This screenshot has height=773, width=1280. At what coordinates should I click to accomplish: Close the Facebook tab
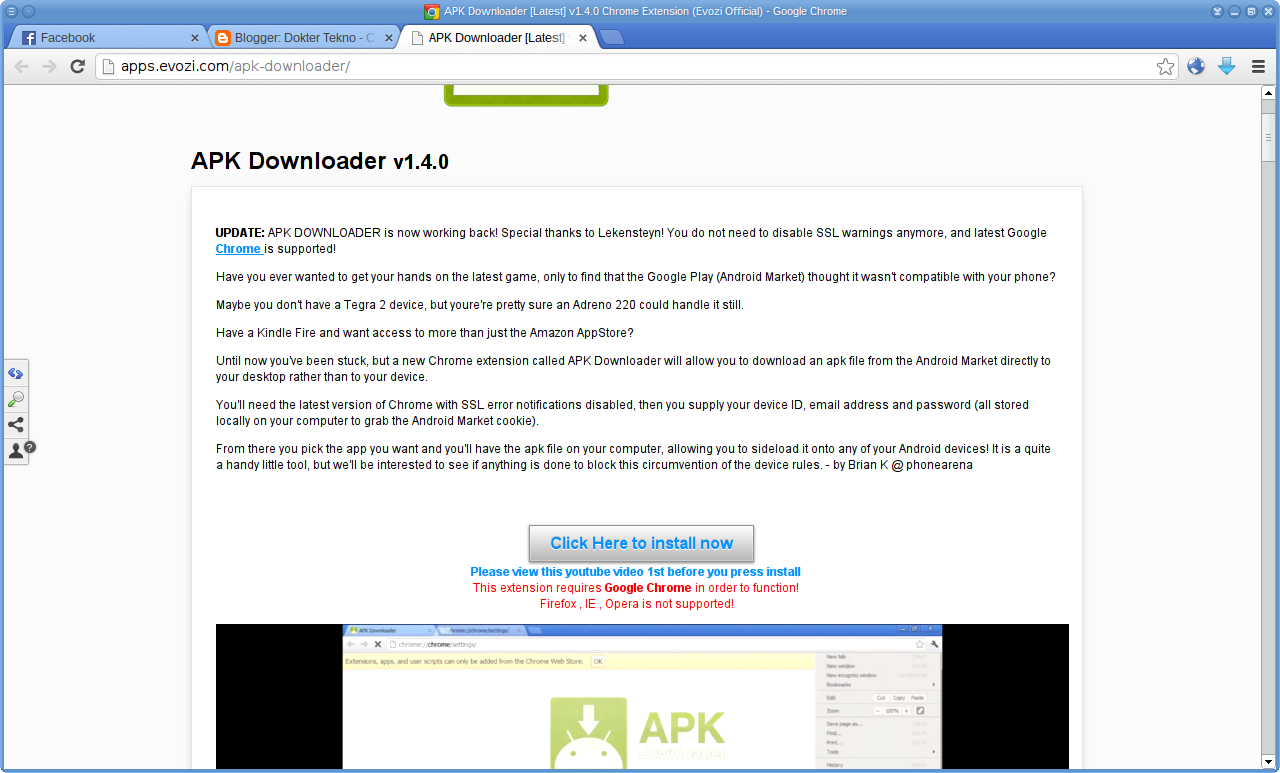(195, 38)
